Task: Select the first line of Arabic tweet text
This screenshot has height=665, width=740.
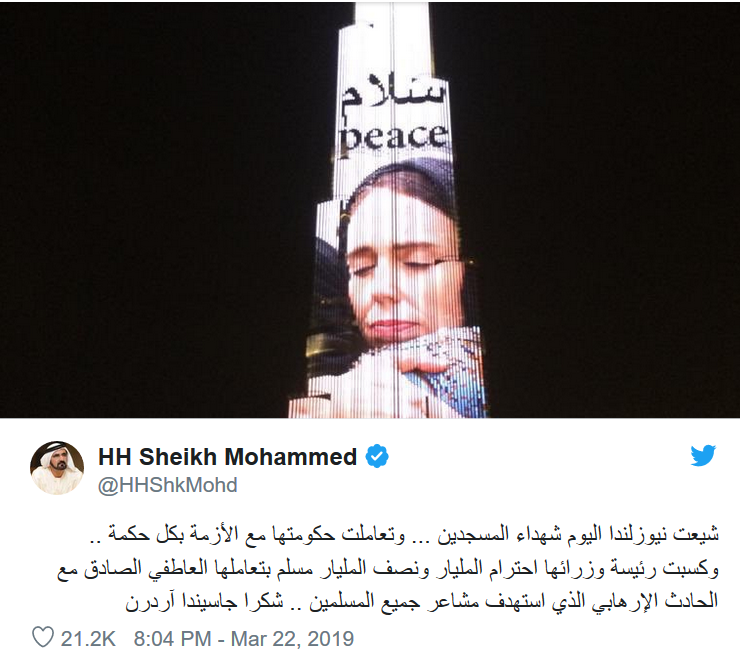Action: coord(404,535)
